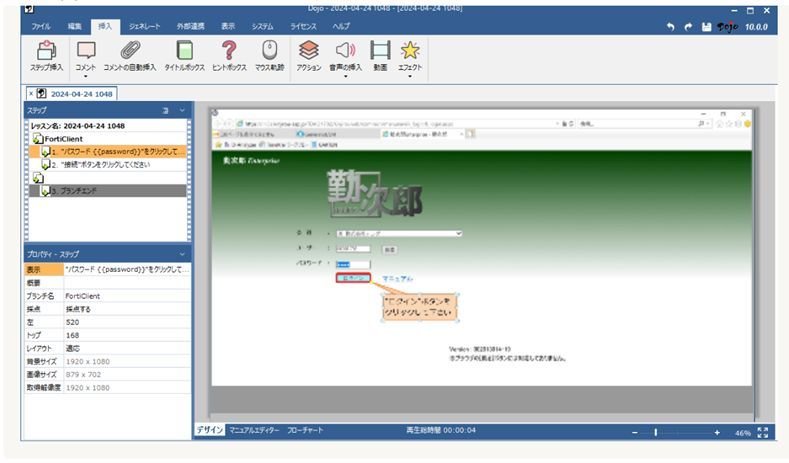Close the 2024-04-24 1048 document tab
This screenshot has height=463, width=789.
point(31,94)
